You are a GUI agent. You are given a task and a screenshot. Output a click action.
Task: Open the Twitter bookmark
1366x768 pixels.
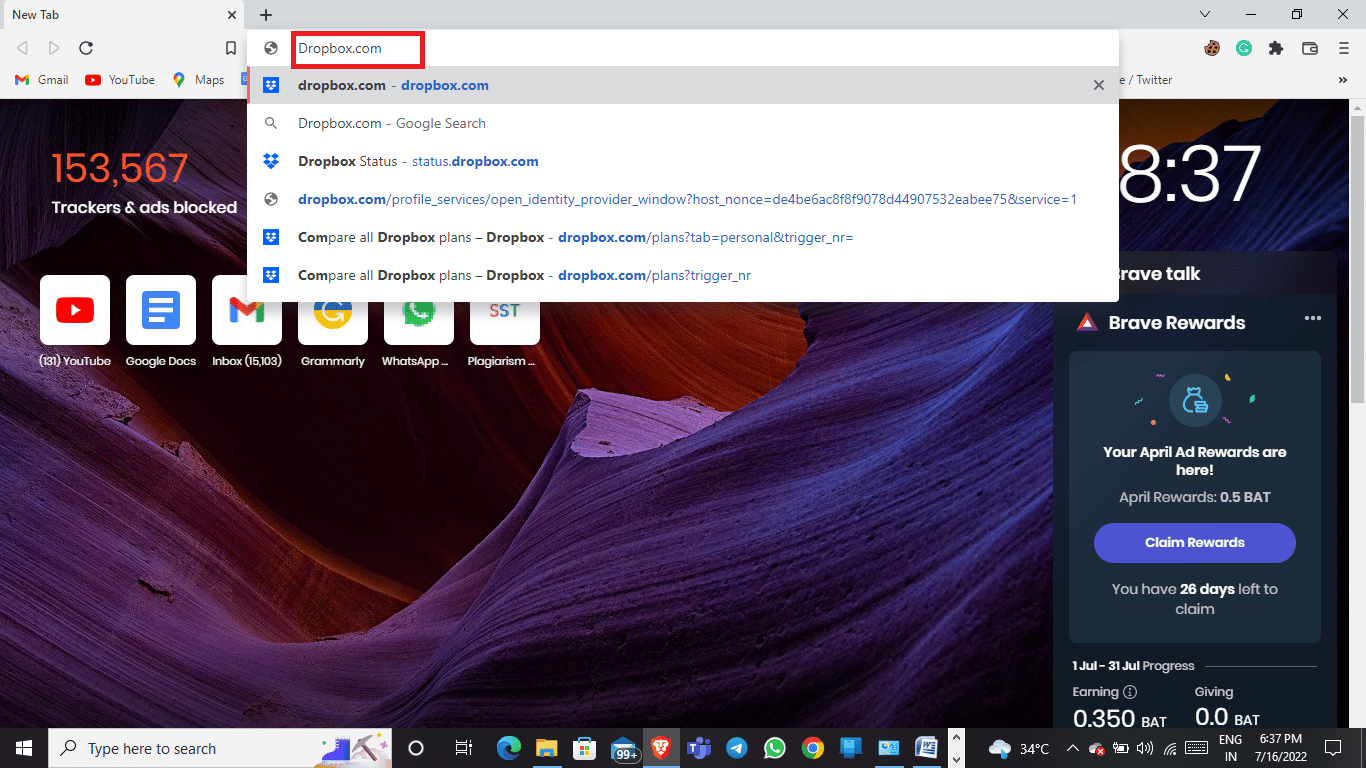(1146, 80)
